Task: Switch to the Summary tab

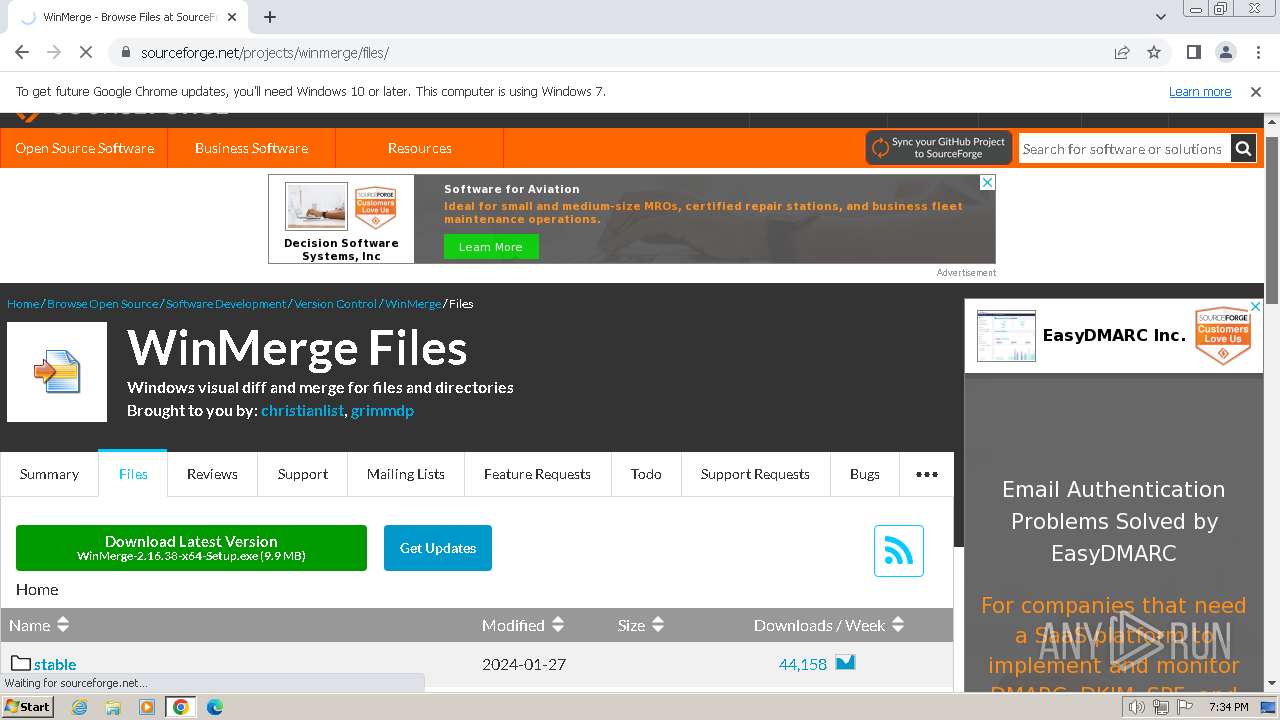Action: tap(49, 474)
